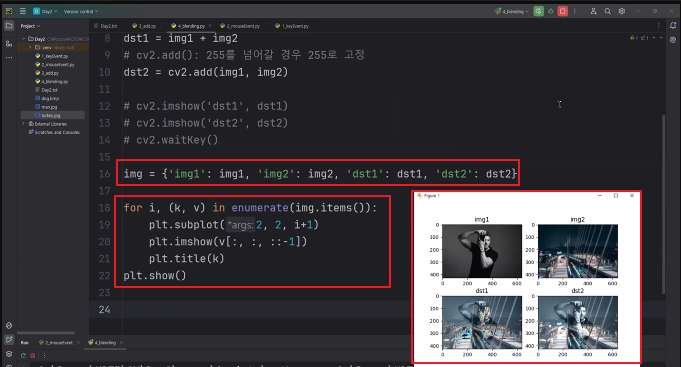Expand External Libraries node
Screen dimensions: 681x367
click(23, 124)
